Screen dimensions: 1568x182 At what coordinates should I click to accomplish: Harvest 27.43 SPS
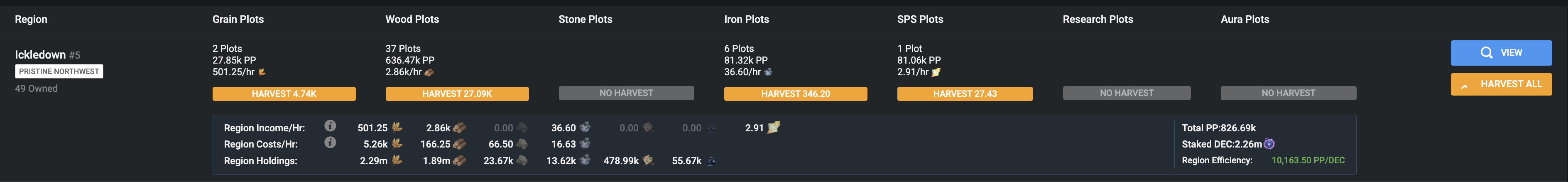point(965,94)
